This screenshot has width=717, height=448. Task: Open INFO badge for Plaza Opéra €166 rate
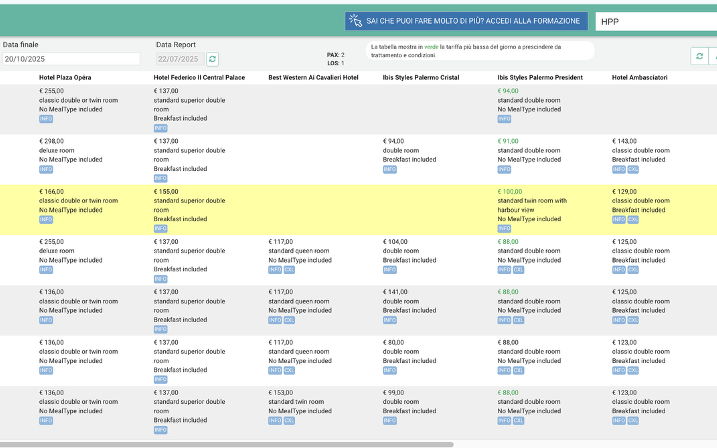[x=45, y=219]
